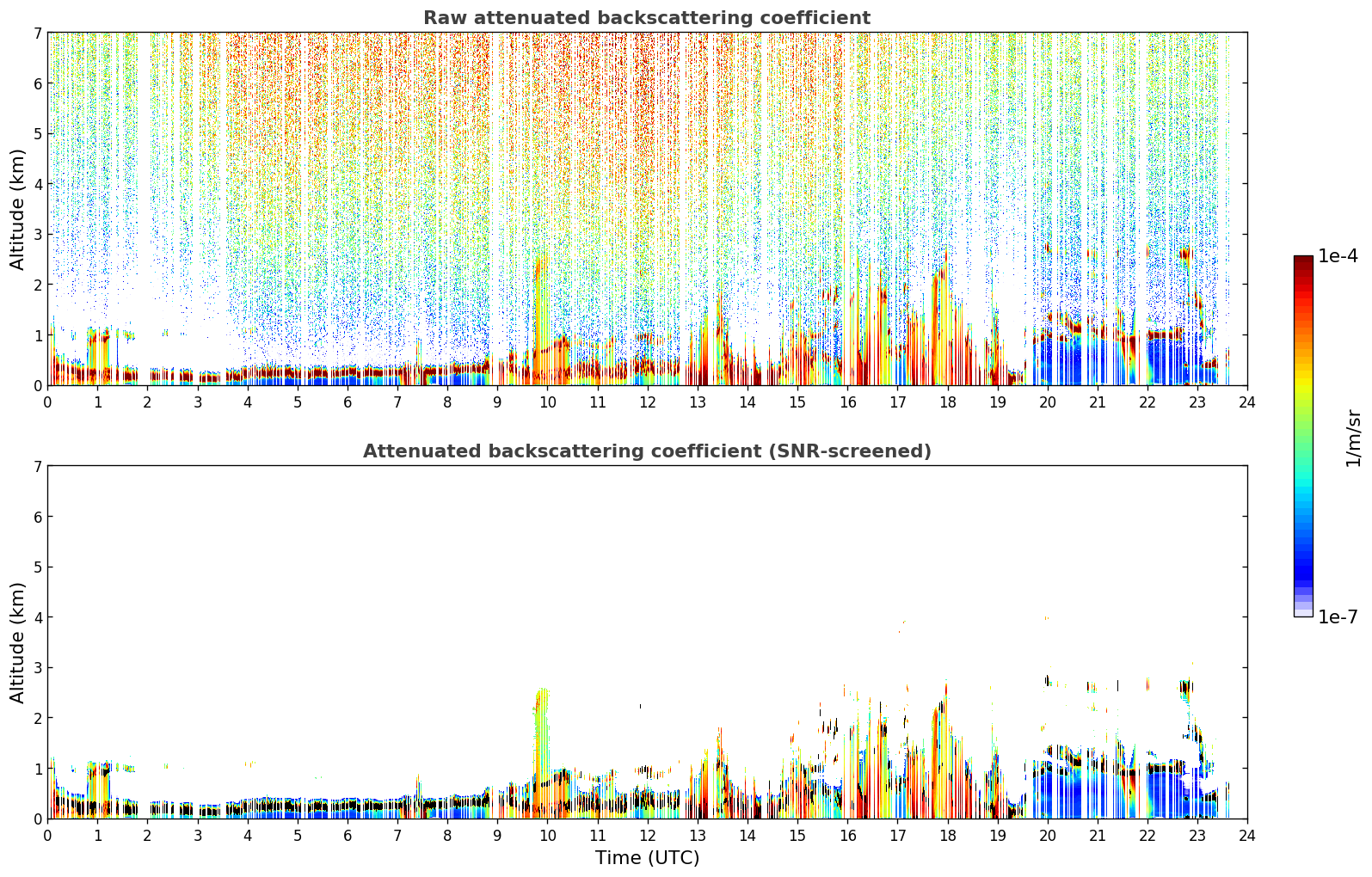Click the hour 6 tick on bottom plot

coord(348,835)
